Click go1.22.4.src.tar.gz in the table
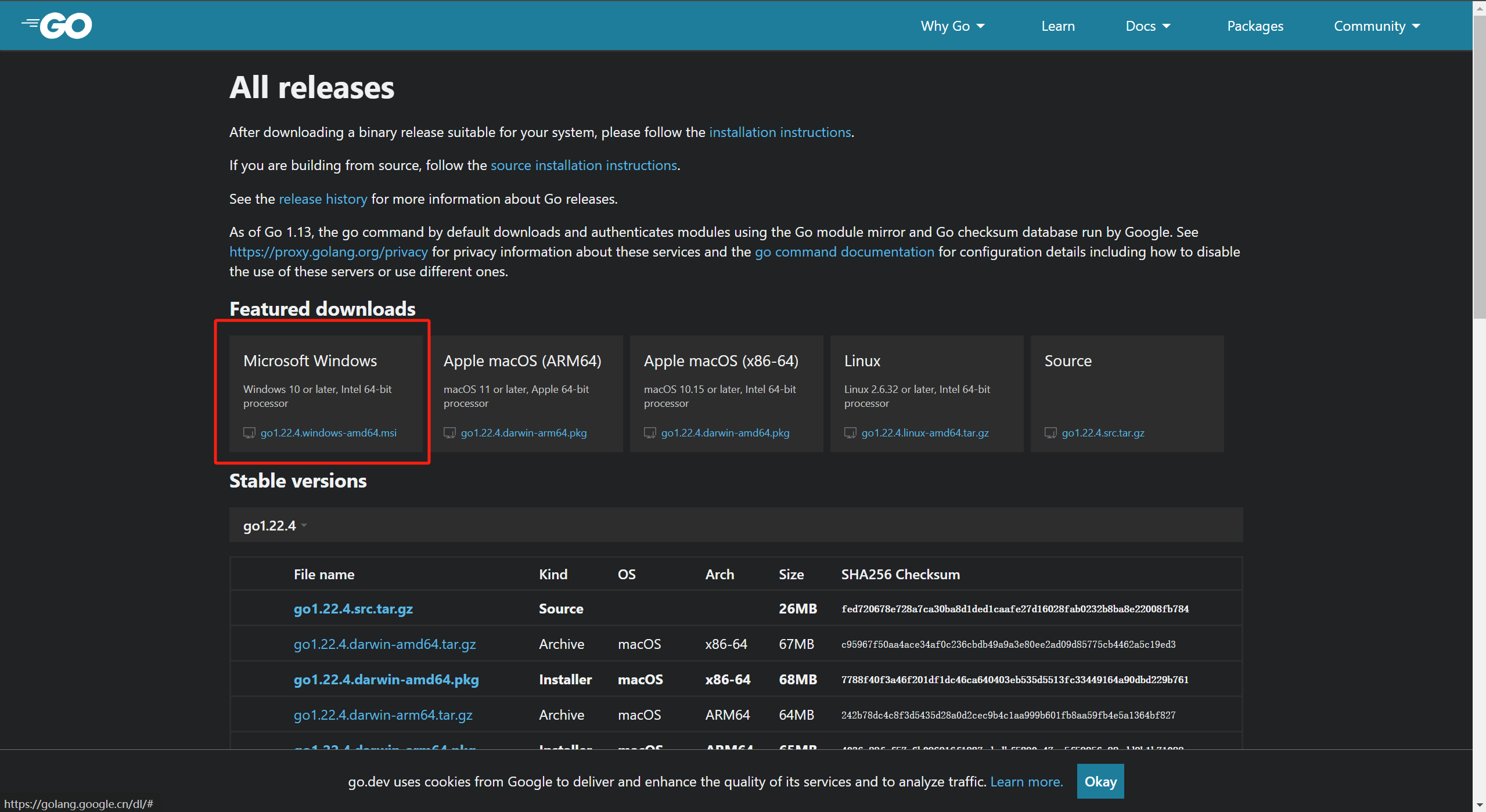 tap(353, 608)
